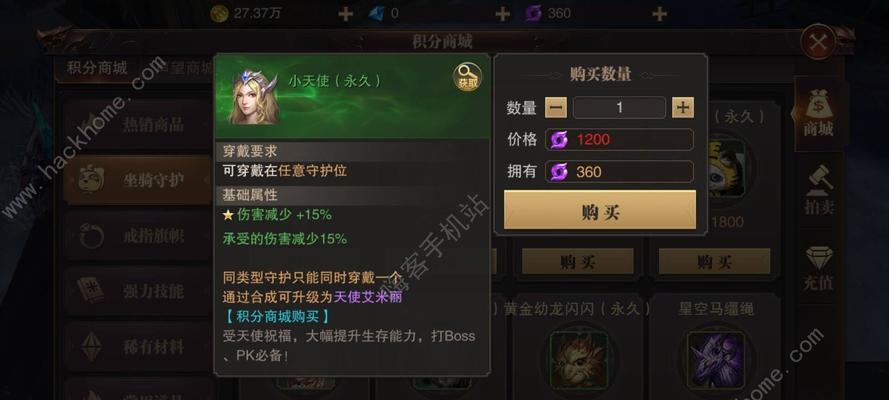Viewport: 889px width, 400px height.
Task: Click the large 购买 confirm button
Action: 600,210
